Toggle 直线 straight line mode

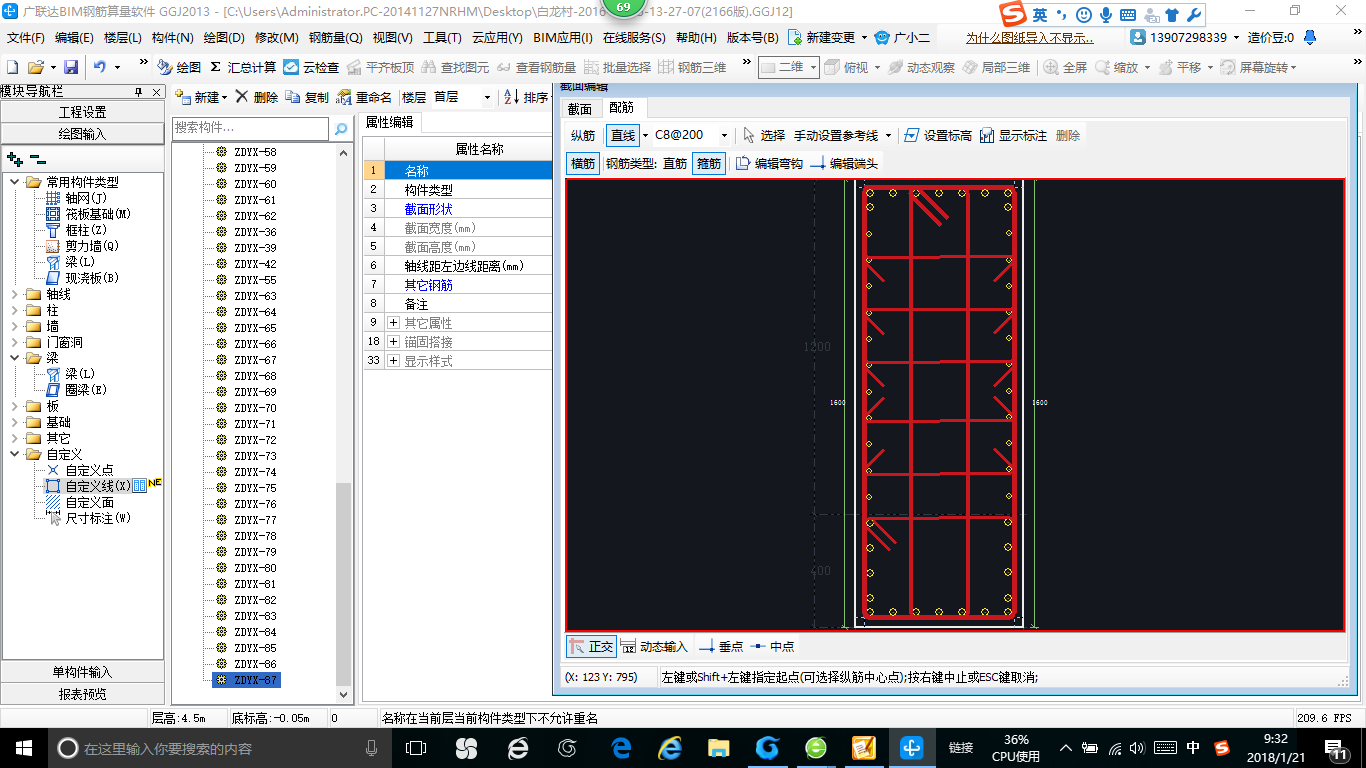point(622,135)
